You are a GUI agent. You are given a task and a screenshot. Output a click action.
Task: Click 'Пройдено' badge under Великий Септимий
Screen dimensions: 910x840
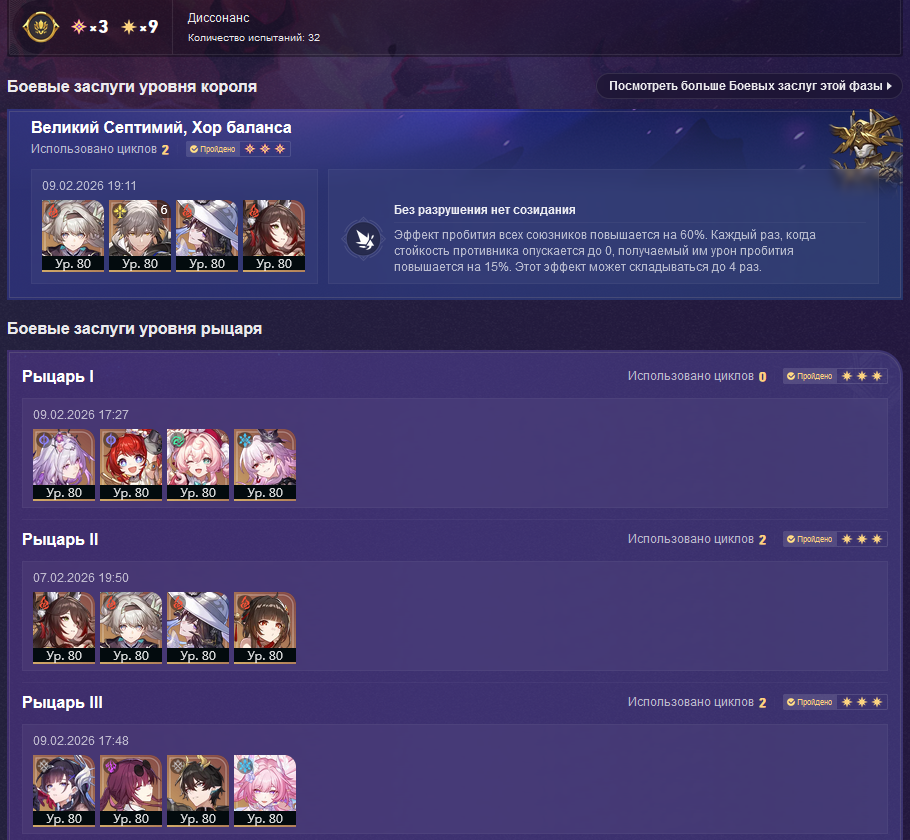212,149
